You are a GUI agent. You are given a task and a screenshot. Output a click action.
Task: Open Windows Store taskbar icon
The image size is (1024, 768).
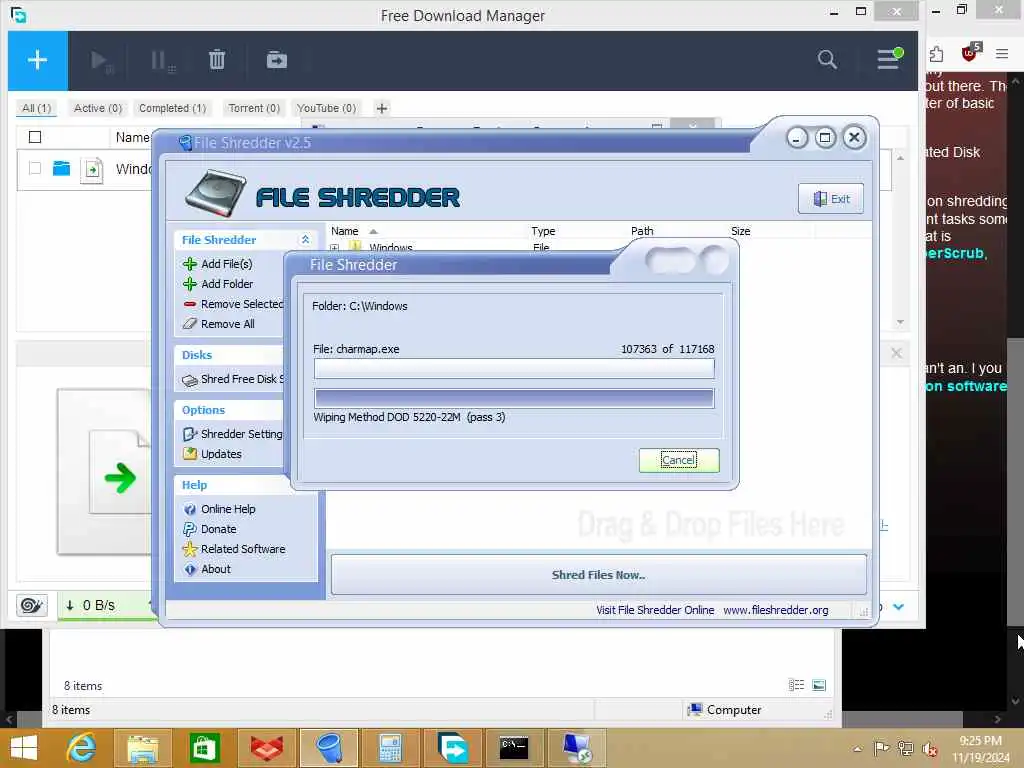204,748
